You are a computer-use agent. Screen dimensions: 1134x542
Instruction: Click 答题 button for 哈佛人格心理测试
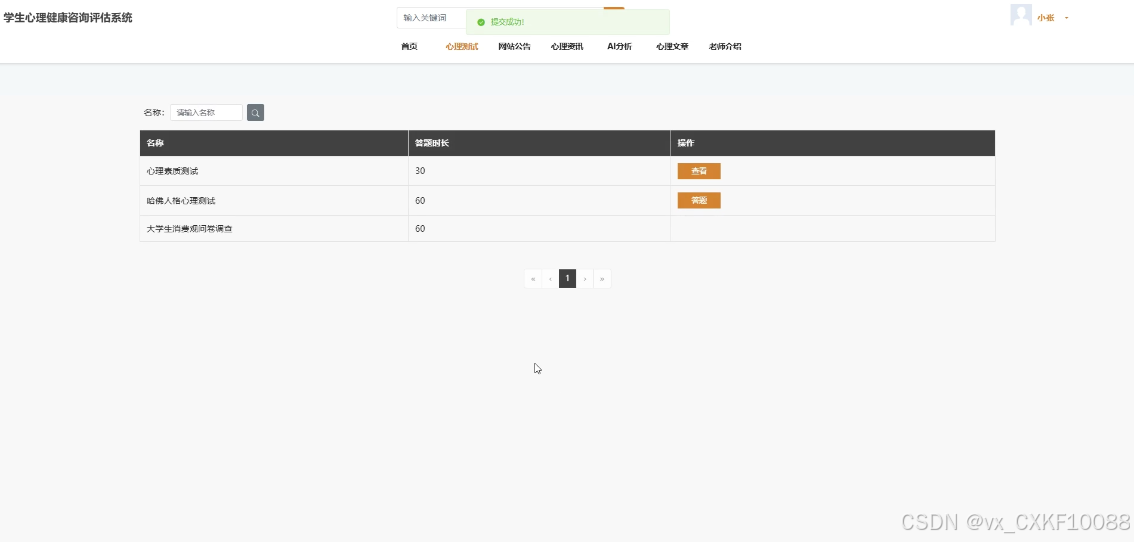tap(699, 200)
